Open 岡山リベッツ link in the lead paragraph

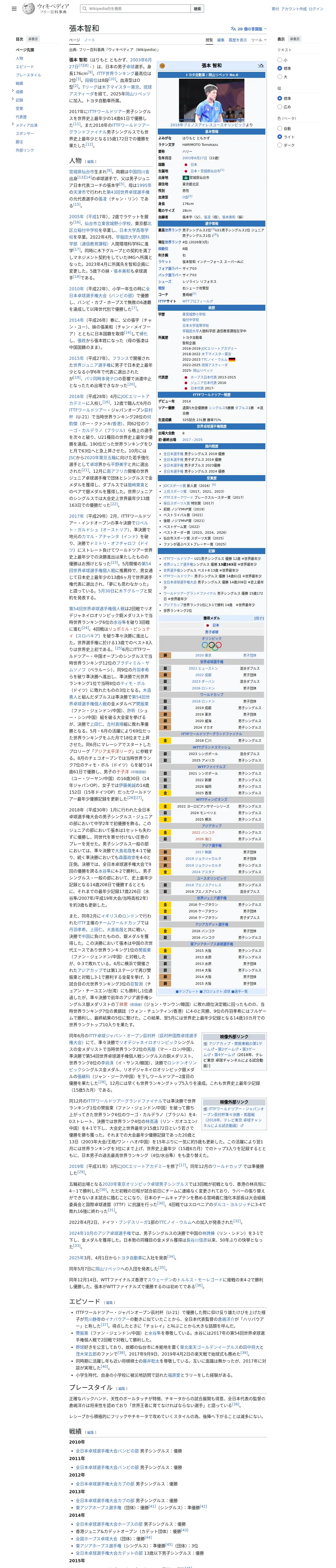138,94
